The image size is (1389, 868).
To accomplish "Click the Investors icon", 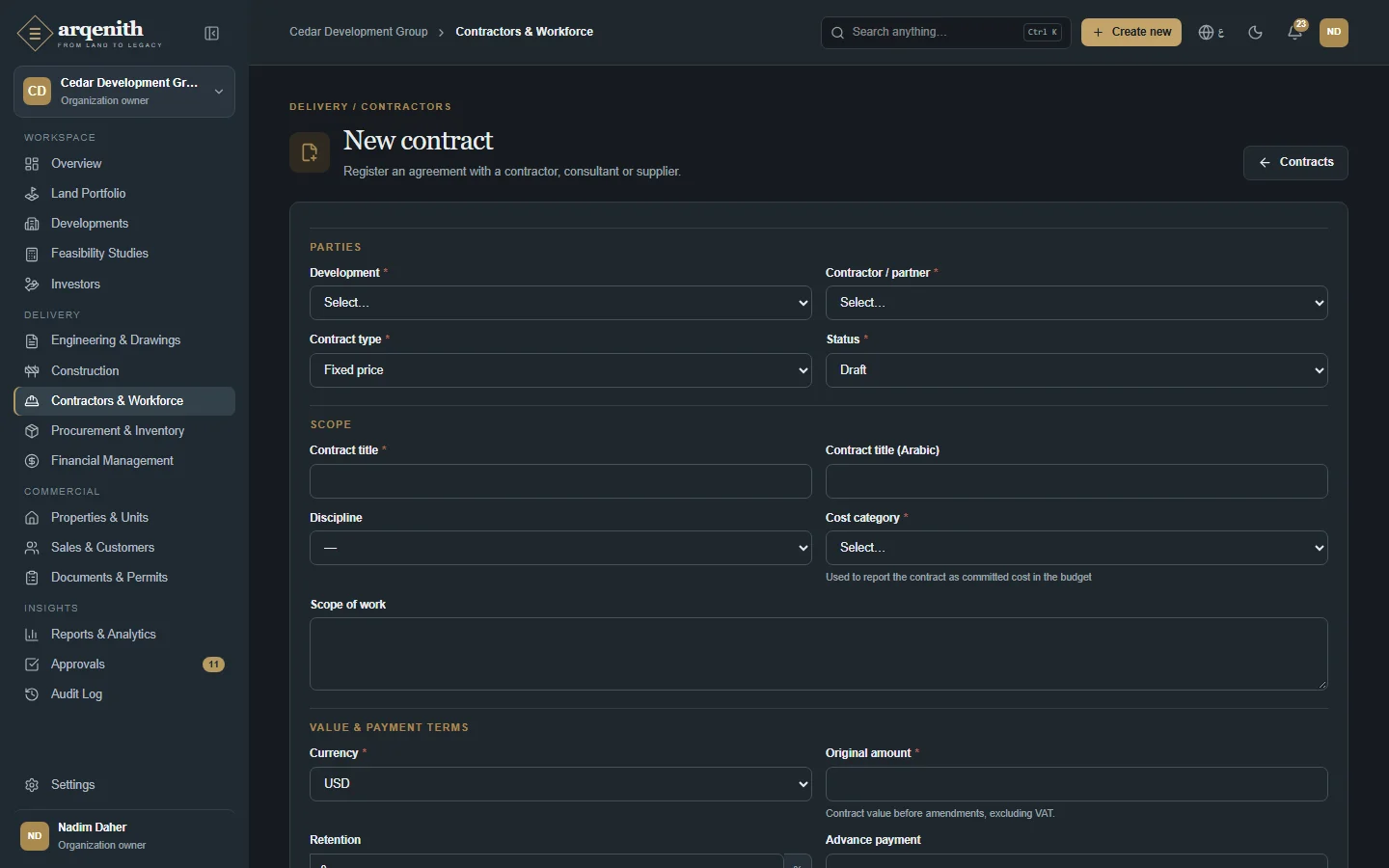I will tap(32, 285).
